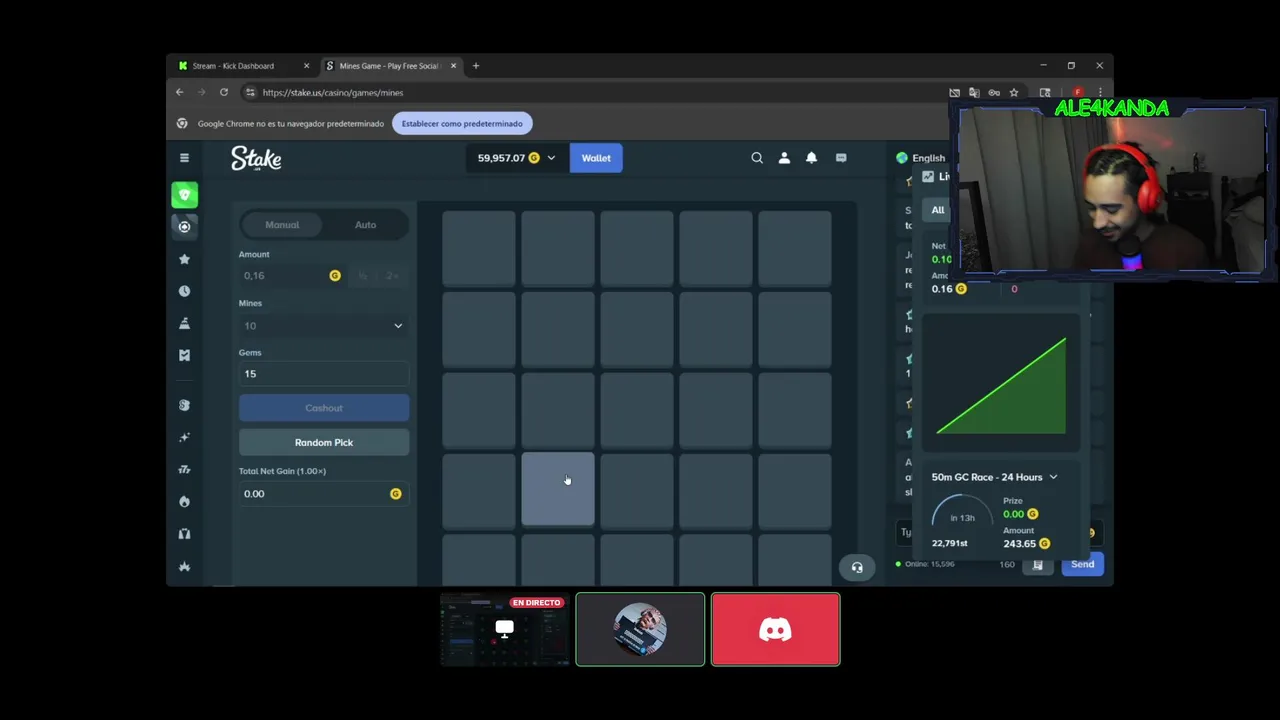1280x720 pixels.
Task: Select the EN DIRECTO screen share thumbnail
Action: [x=504, y=629]
